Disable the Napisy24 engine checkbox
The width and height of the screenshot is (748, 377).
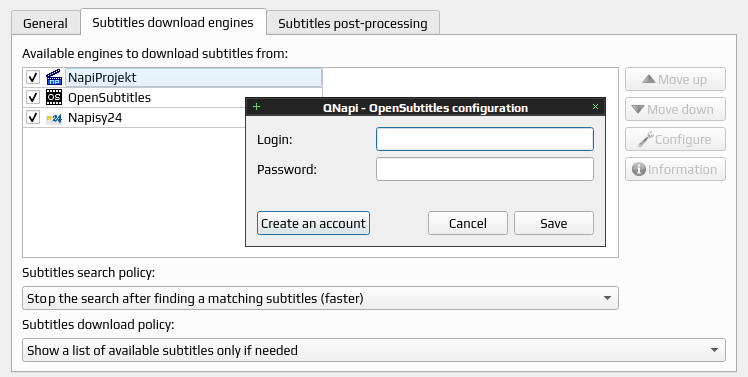tap(32, 117)
